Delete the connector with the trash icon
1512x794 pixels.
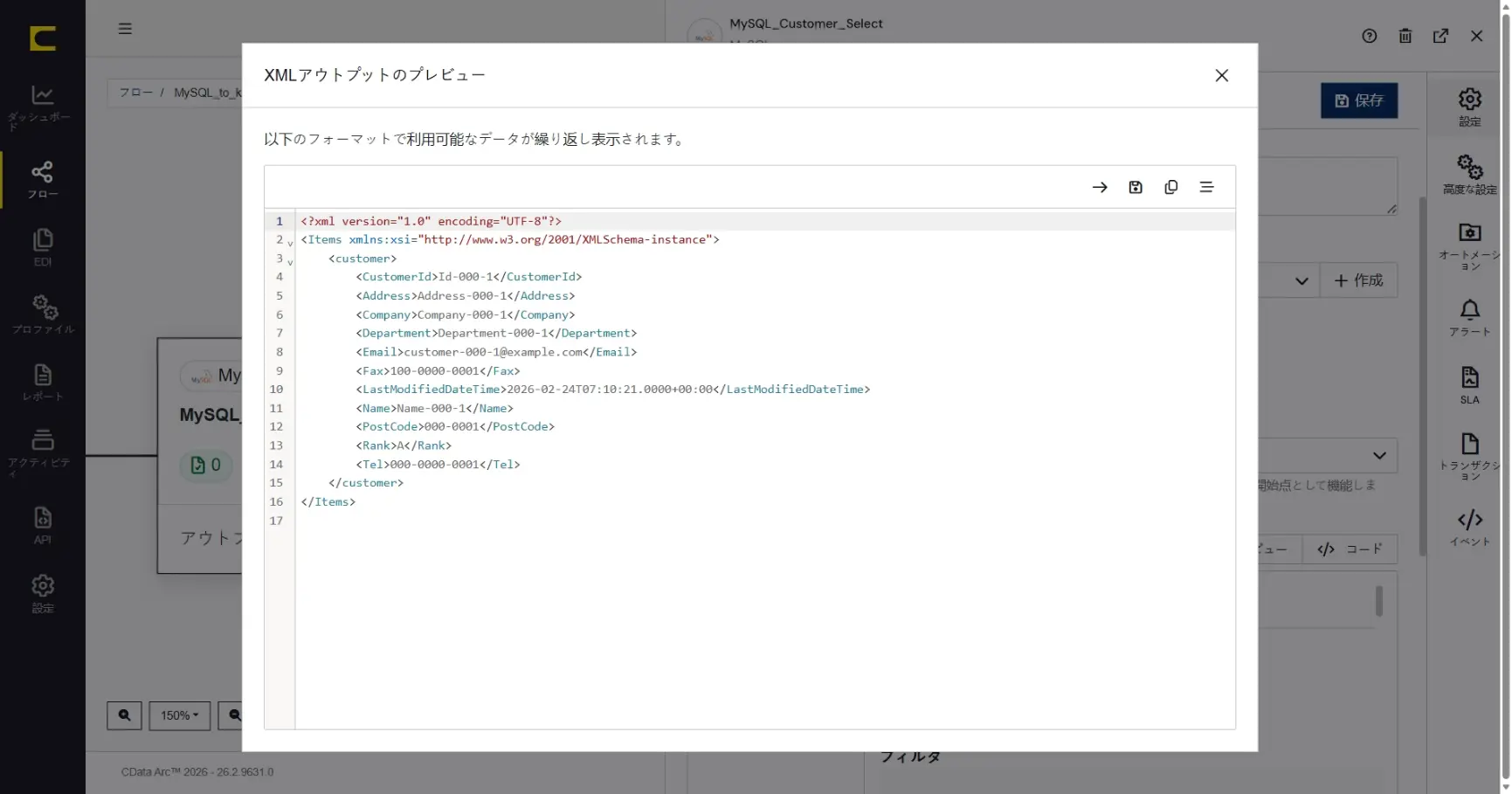coord(1405,36)
